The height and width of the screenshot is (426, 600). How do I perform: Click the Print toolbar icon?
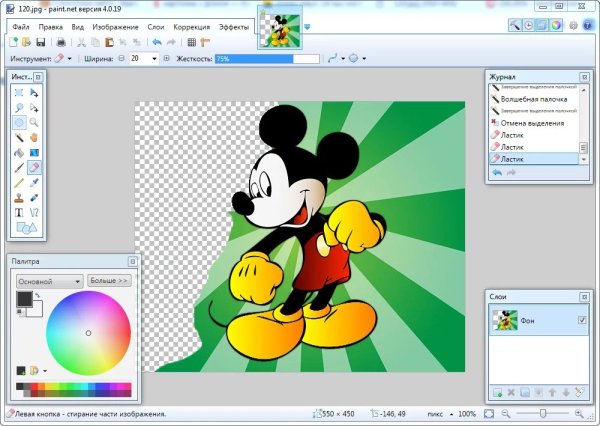pos(61,42)
